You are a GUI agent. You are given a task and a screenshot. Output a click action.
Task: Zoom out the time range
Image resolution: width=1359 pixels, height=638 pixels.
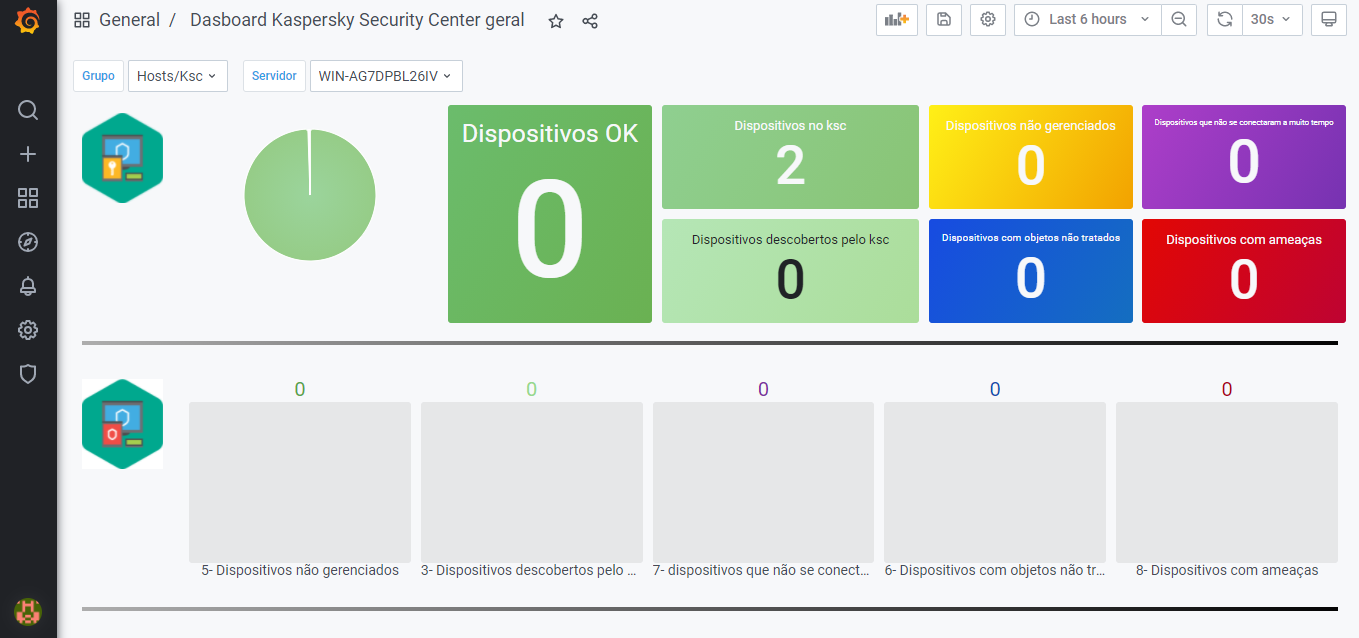(x=1179, y=20)
